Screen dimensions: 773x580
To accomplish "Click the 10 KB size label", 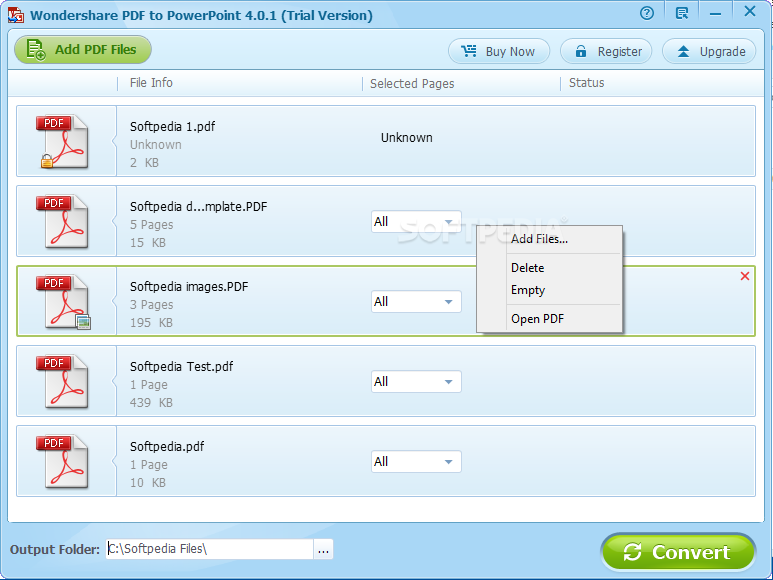I will click(147, 483).
